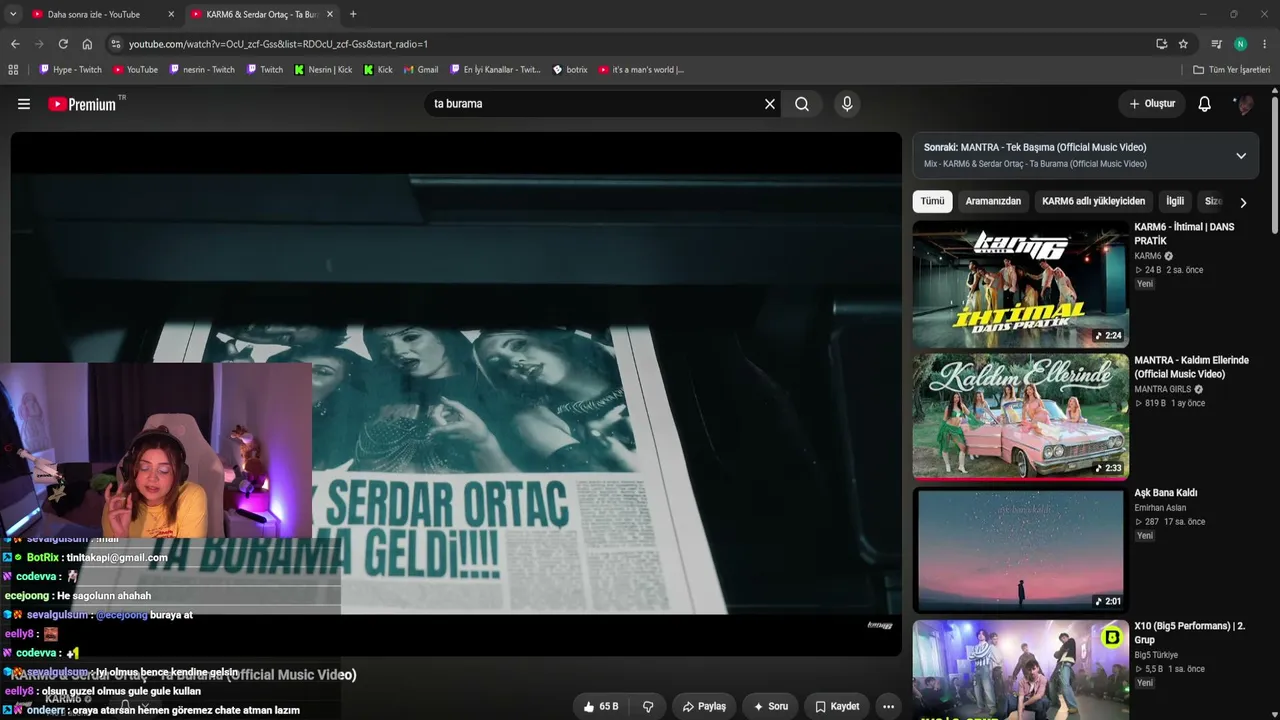Open the Soru ask button
This screenshot has width=1280, height=720.
770,706
